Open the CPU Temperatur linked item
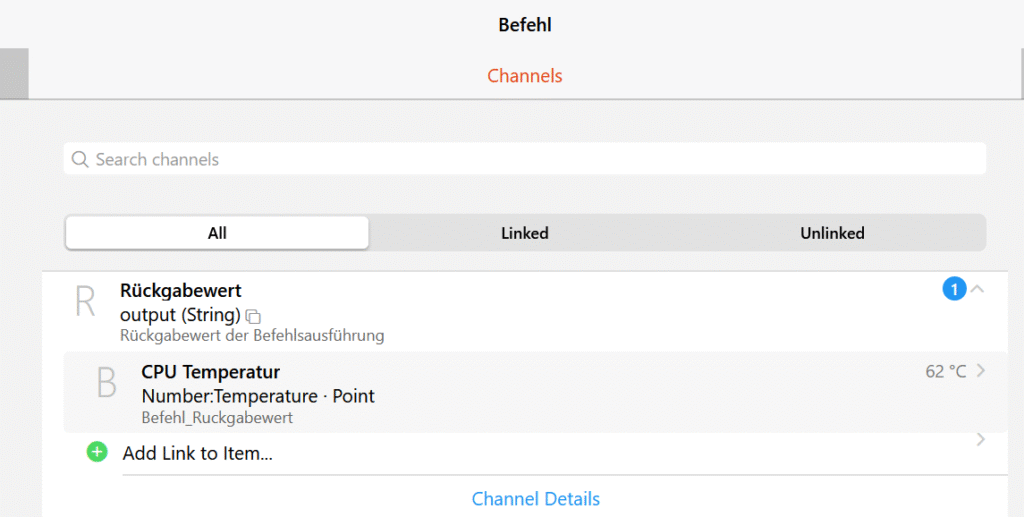Viewport: 1024px width, 517px height. (535, 392)
